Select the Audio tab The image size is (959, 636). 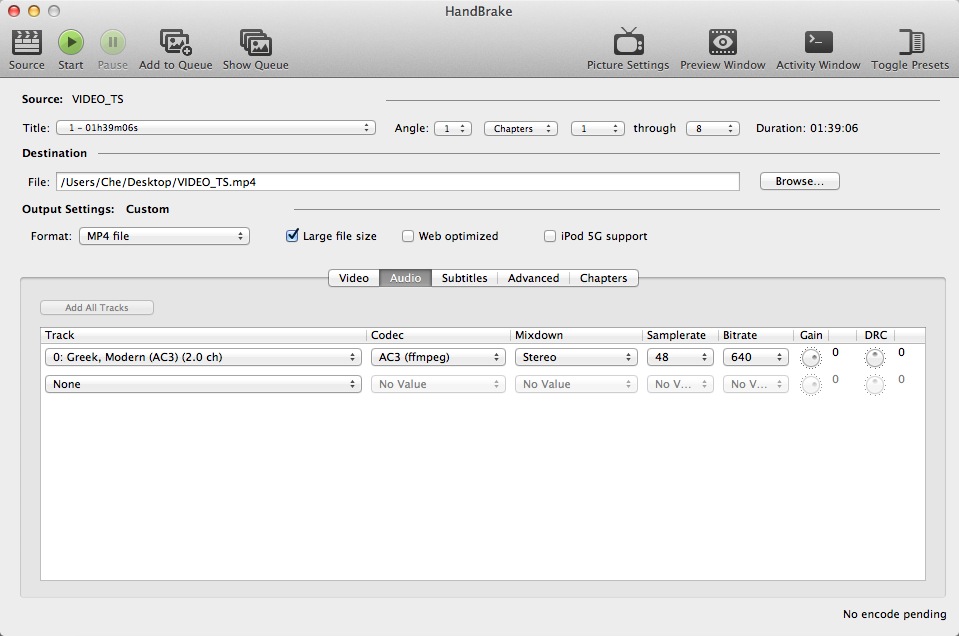[x=405, y=278]
